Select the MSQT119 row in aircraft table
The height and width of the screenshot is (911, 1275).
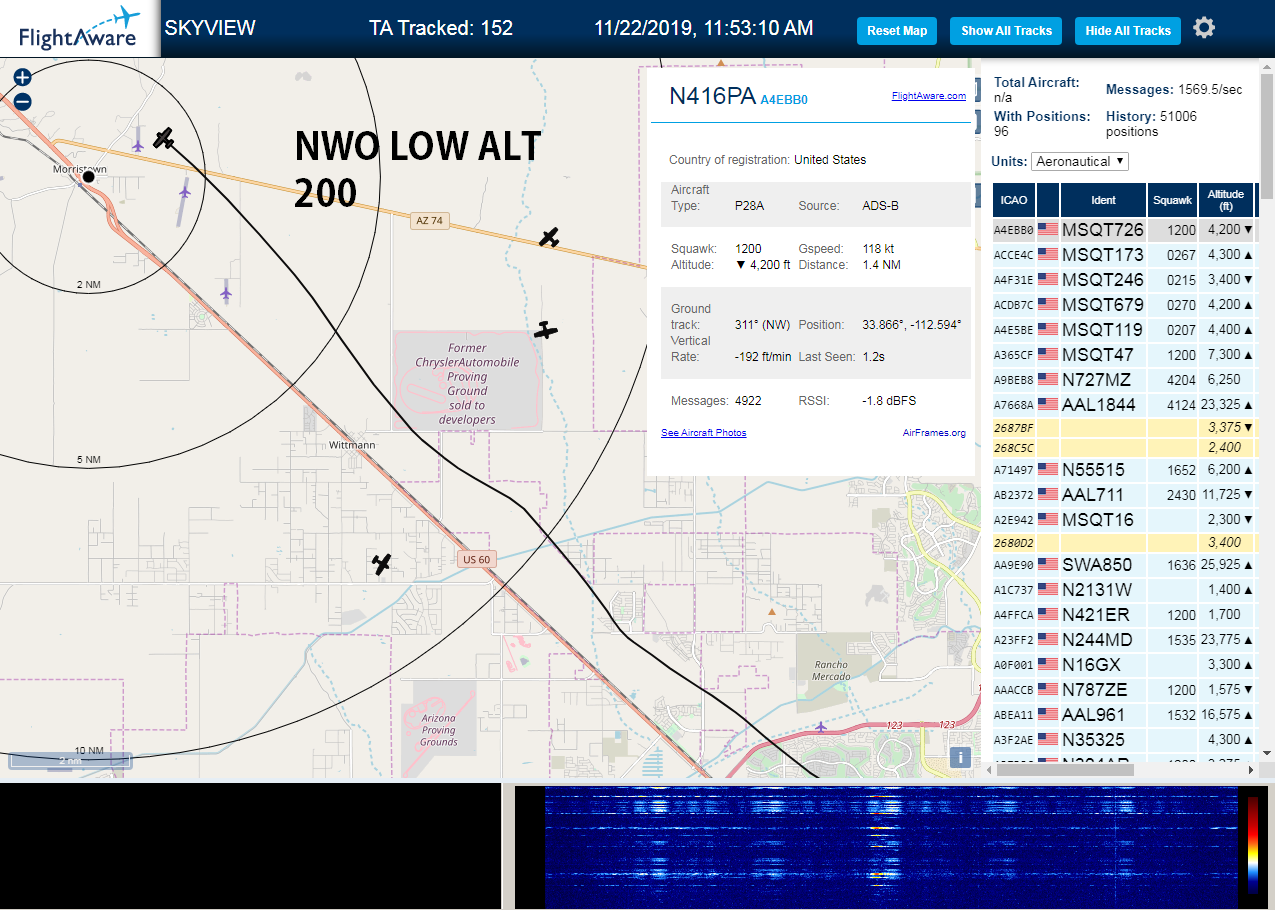point(1124,330)
